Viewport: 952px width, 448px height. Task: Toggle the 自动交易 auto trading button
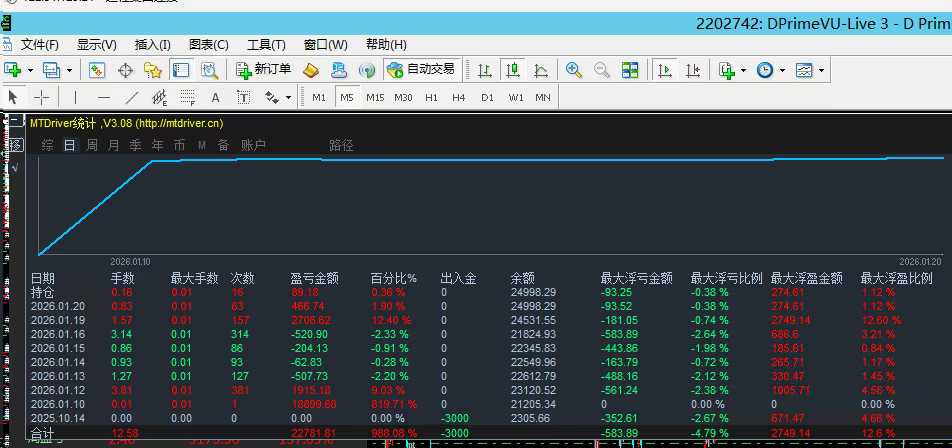pyautogui.click(x=422, y=70)
